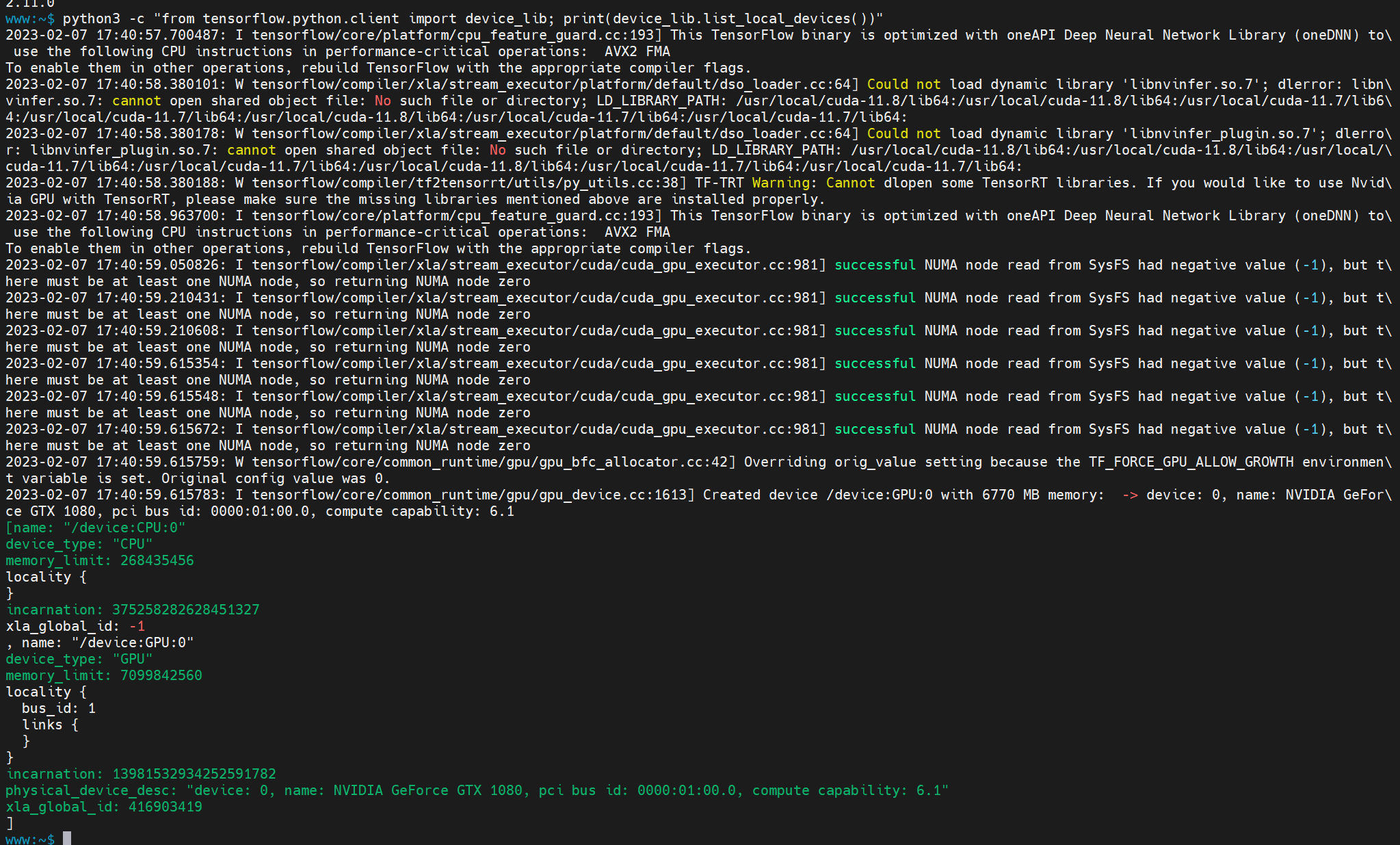Screen dimensions: 1400x845
Task: Click the memory_limit 7099842560 value
Action: coord(161,675)
